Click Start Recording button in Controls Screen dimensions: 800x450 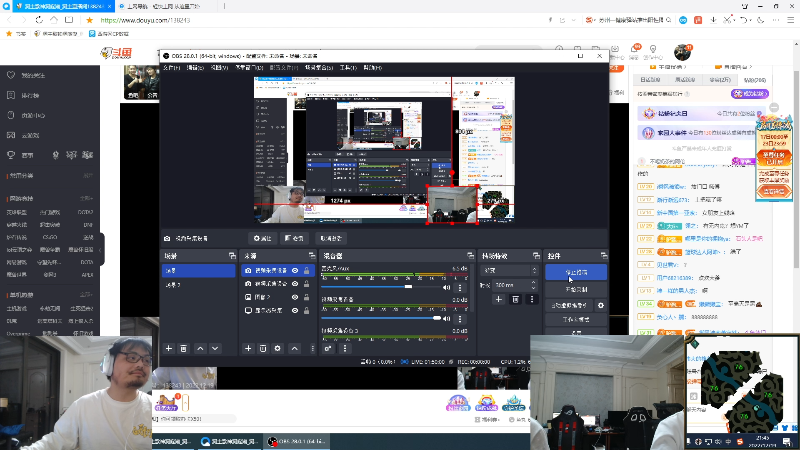click(x=576, y=290)
